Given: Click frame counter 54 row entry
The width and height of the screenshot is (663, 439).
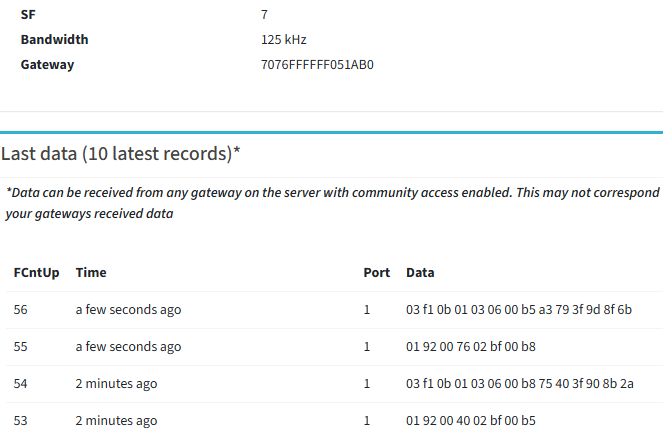Looking at the screenshot, I should click(21, 384).
